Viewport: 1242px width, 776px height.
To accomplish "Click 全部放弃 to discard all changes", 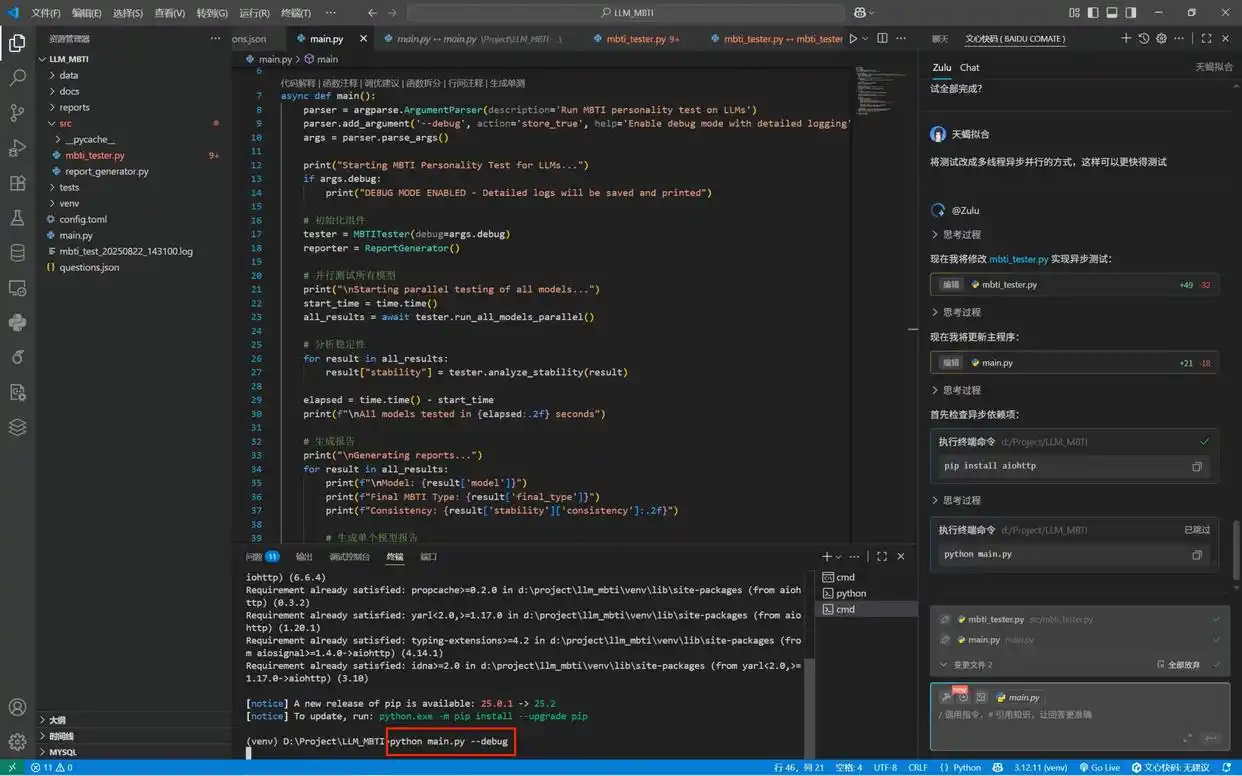I will [x=1182, y=664].
